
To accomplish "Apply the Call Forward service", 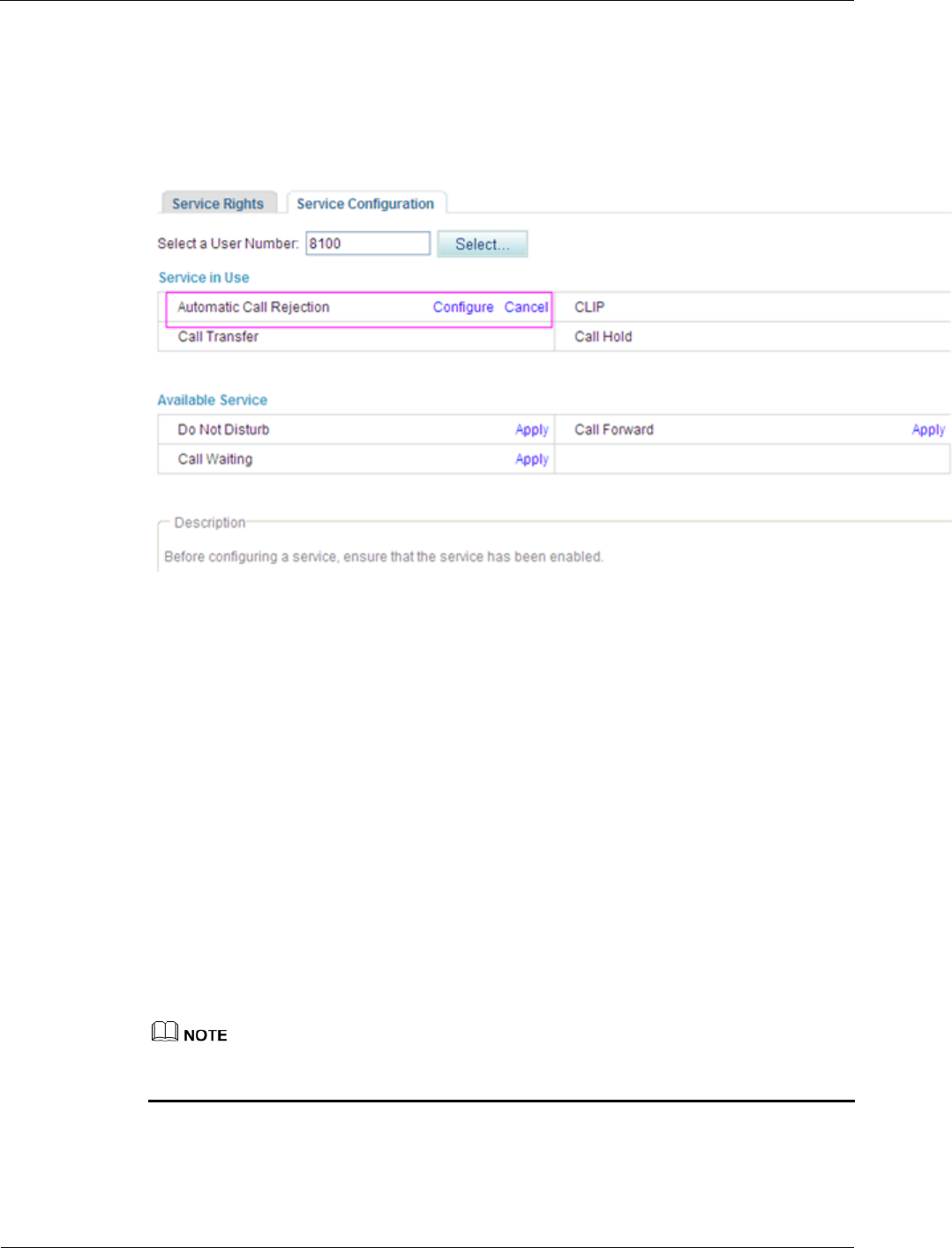I will [928, 430].
